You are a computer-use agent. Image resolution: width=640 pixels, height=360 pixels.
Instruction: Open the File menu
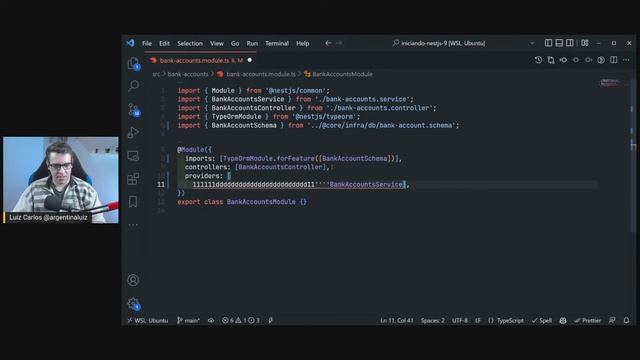(147, 43)
